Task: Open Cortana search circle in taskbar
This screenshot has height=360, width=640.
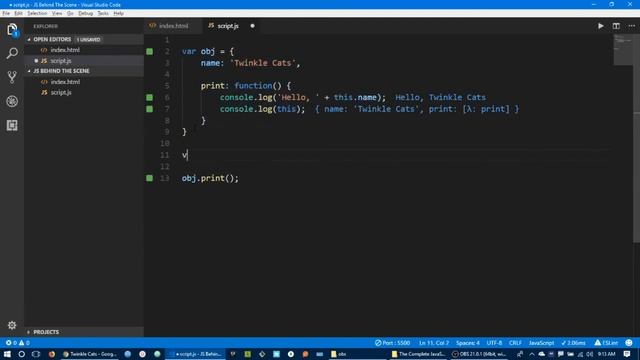Action: pos(22,354)
